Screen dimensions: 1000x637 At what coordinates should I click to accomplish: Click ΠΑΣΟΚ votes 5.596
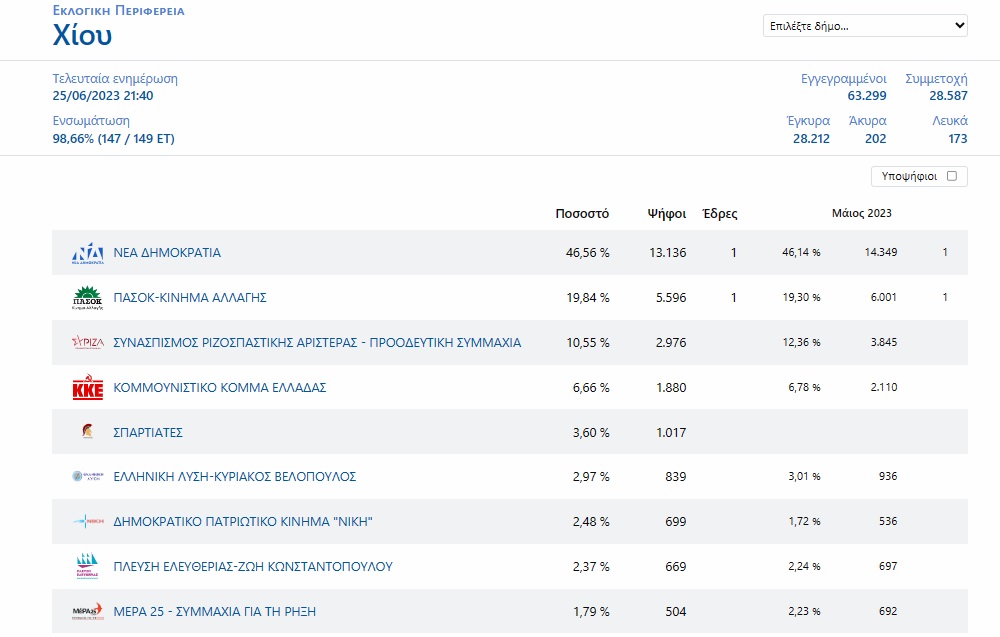click(x=671, y=298)
